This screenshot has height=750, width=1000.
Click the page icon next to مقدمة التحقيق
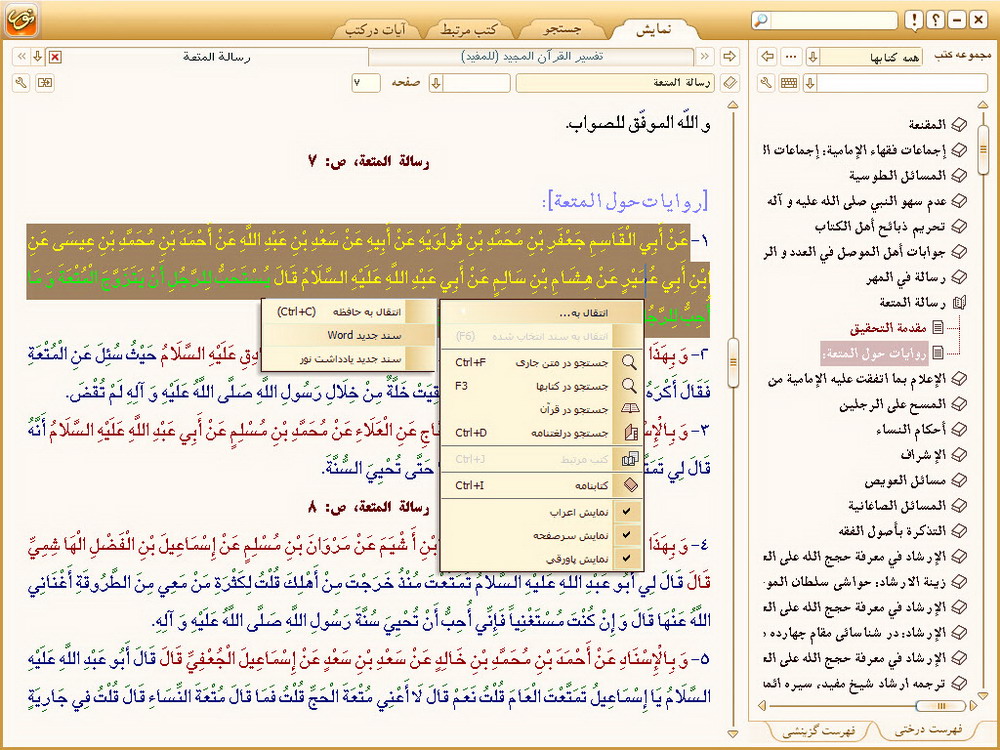[938, 328]
